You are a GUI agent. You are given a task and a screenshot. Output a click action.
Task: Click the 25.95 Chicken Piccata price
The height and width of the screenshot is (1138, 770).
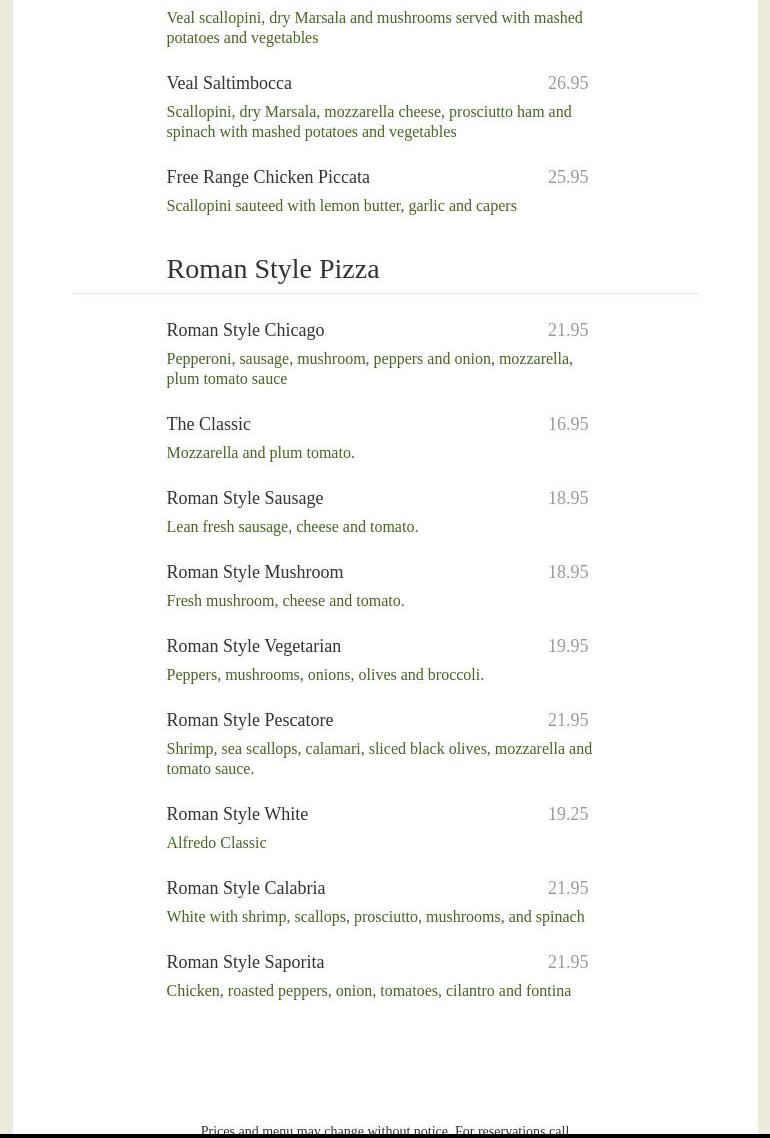567,177
